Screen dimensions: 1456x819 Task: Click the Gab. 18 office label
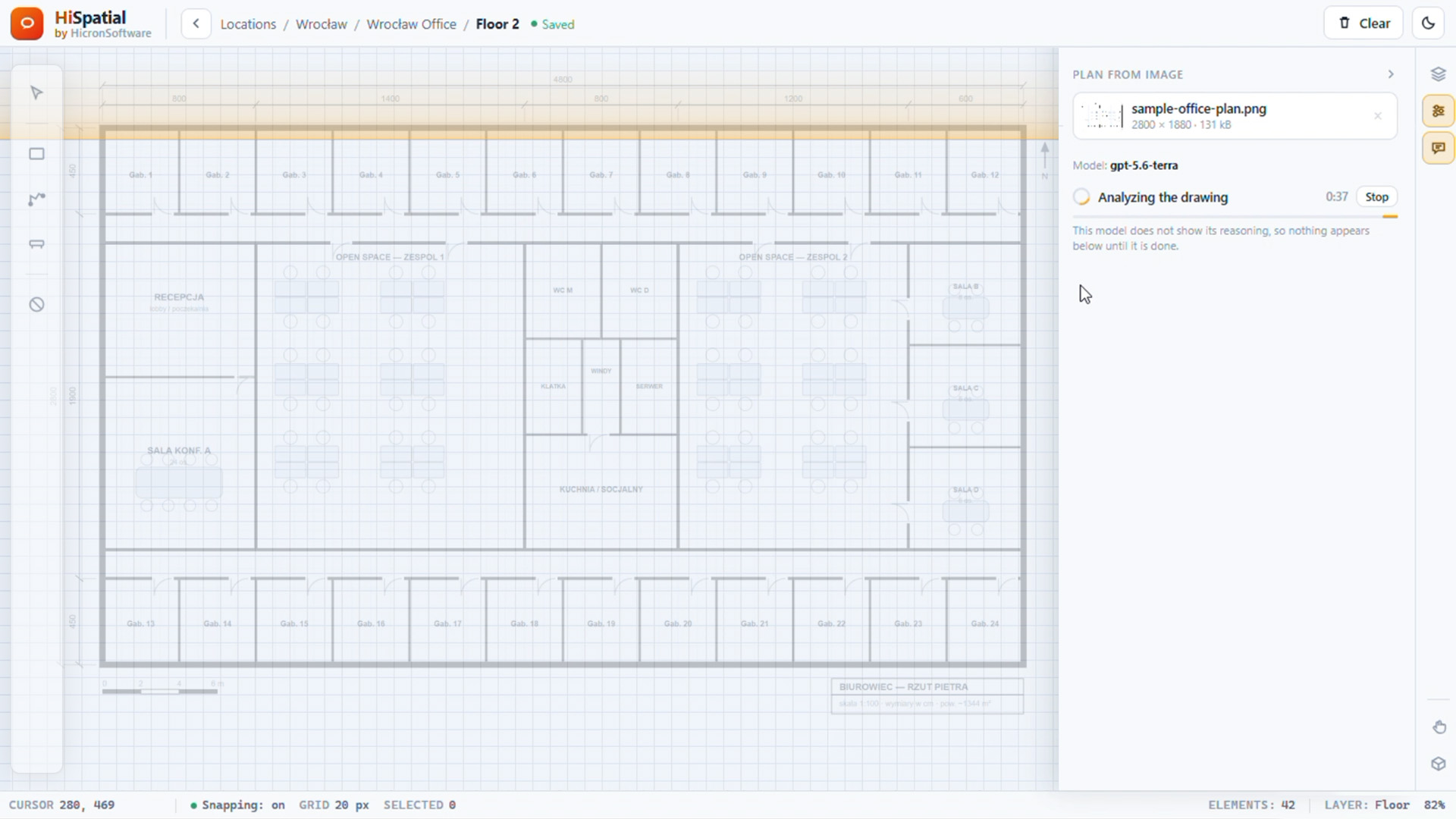tap(524, 624)
